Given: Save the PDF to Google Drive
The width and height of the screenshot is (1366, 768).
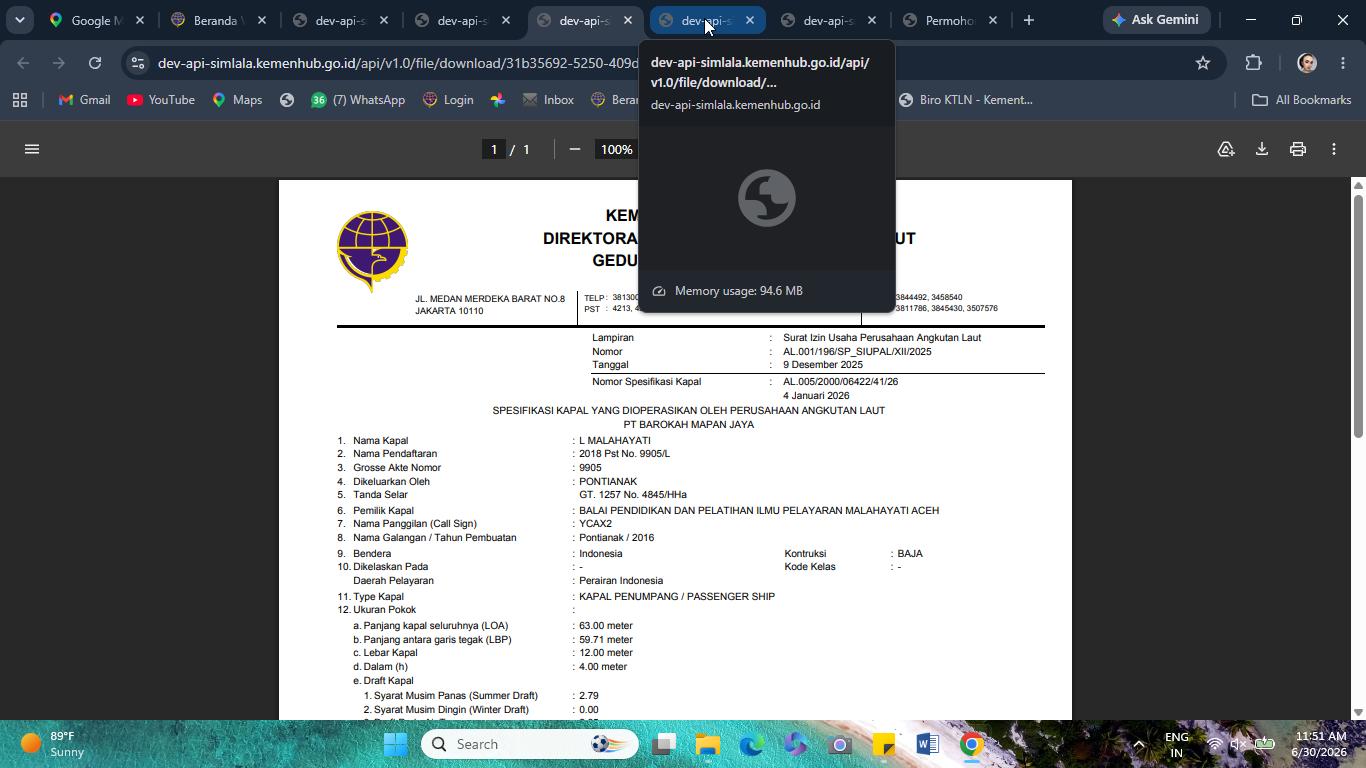Looking at the screenshot, I should (1225, 149).
